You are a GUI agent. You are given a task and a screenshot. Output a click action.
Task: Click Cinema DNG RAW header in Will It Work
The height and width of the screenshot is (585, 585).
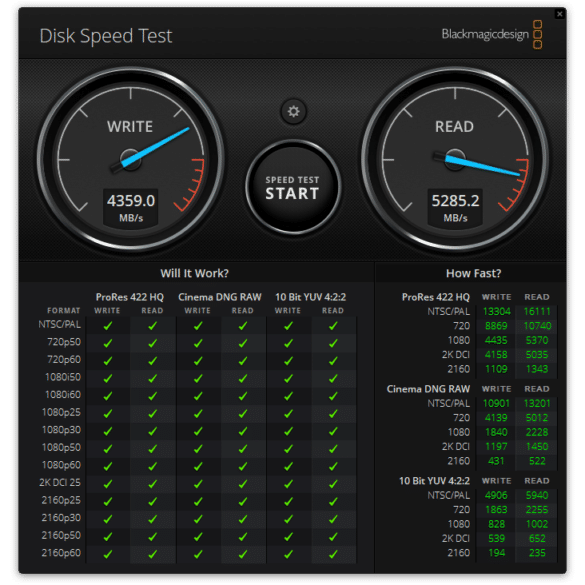tap(220, 297)
